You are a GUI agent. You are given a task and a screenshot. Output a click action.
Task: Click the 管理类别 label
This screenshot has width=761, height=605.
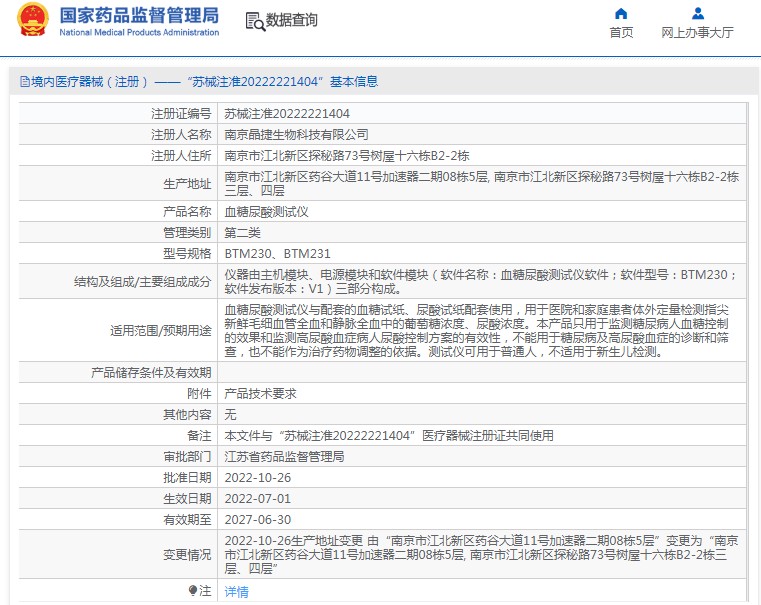click(187, 232)
